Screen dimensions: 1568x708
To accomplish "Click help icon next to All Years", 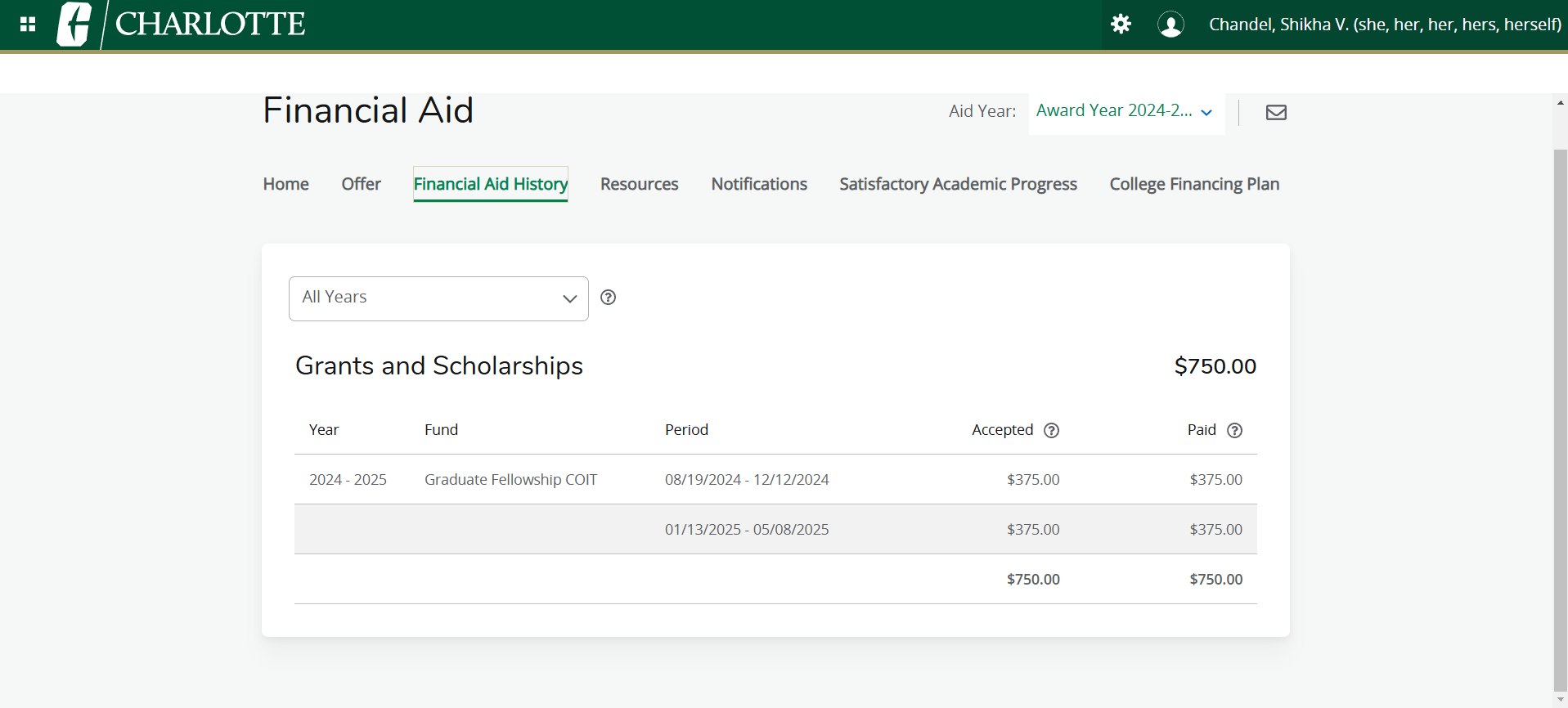I will point(608,298).
